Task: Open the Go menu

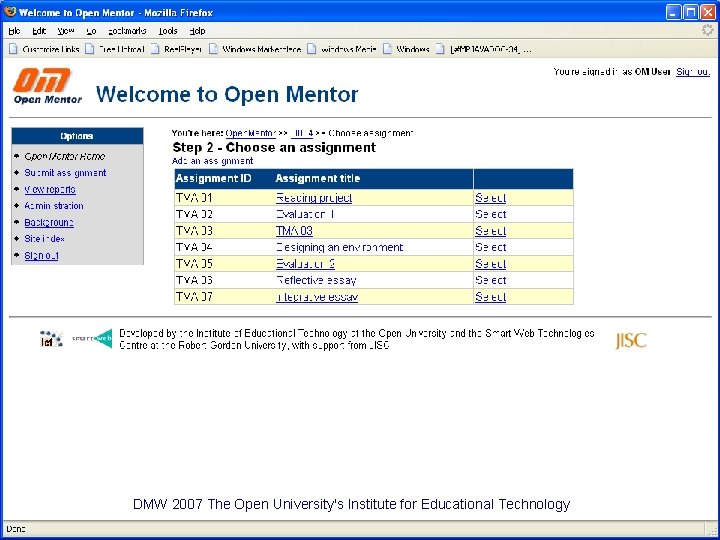Action: (91, 31)
